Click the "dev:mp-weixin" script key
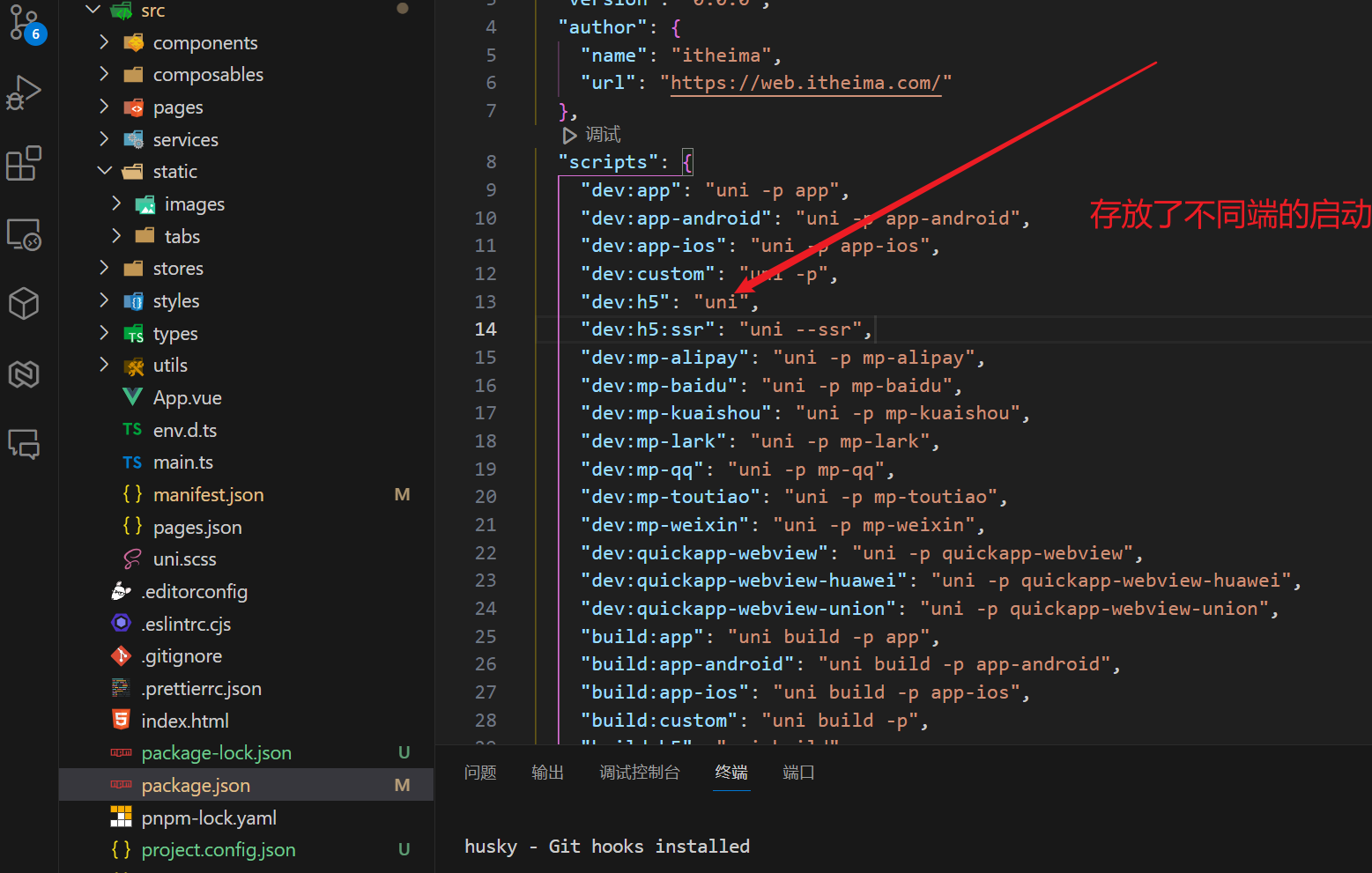Viewport: 1372px width, 873px height. point(664,525)
